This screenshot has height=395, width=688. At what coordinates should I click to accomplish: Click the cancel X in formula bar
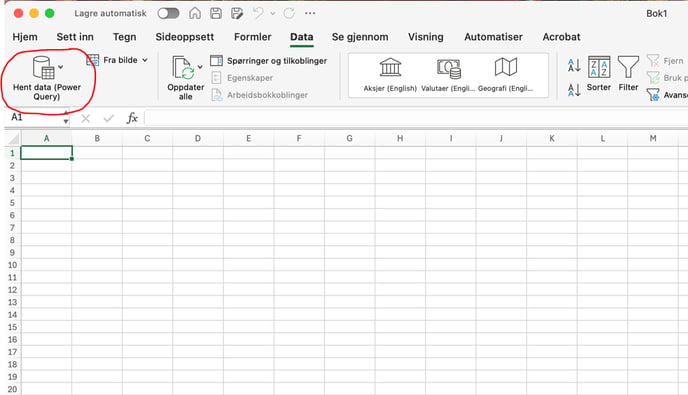coord(86,118)
